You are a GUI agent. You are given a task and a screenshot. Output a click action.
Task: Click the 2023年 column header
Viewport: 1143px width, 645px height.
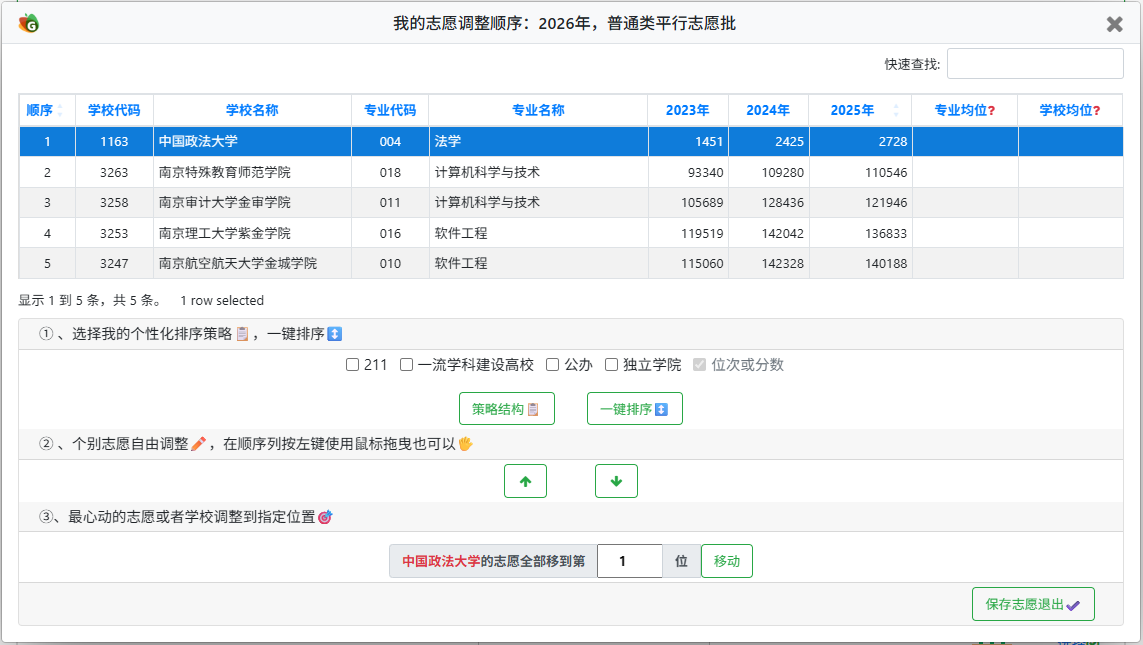click(x=687, y=110)
